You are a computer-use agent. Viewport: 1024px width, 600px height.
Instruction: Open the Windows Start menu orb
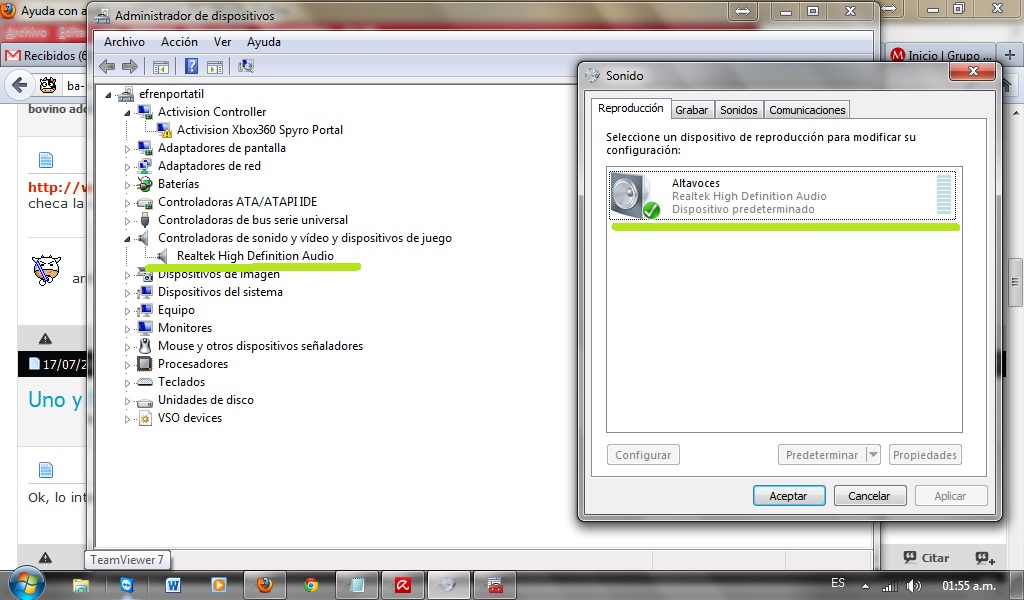[26, 584]
